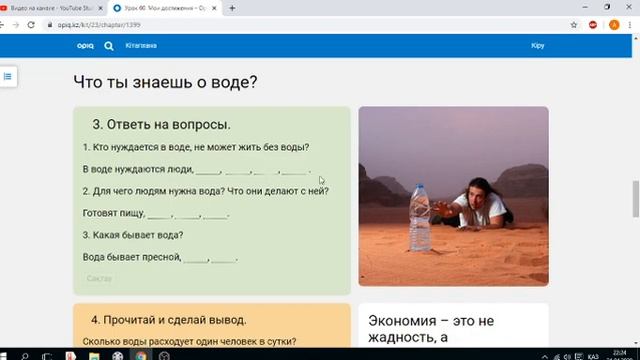Open Chrome three-dot menu
The width and height of the screenshot is (640, 360).
[630, 25]
